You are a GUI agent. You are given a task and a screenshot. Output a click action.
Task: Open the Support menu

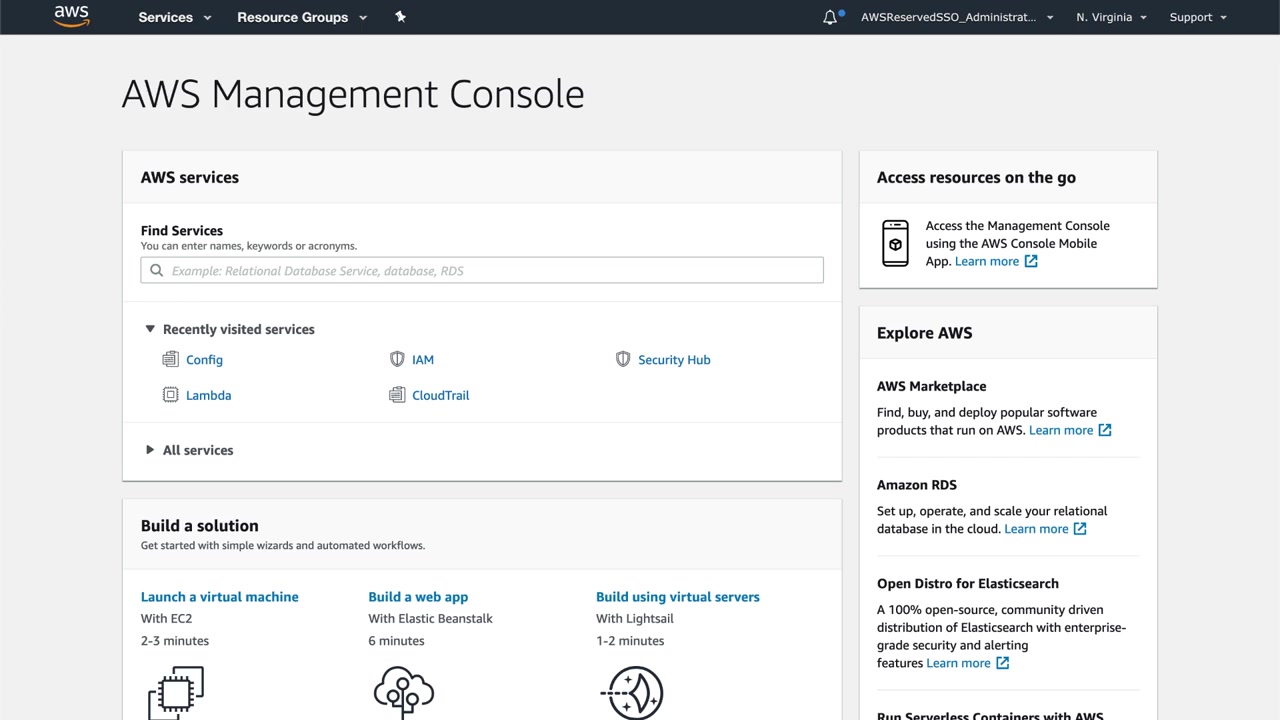pos(1198,17)
